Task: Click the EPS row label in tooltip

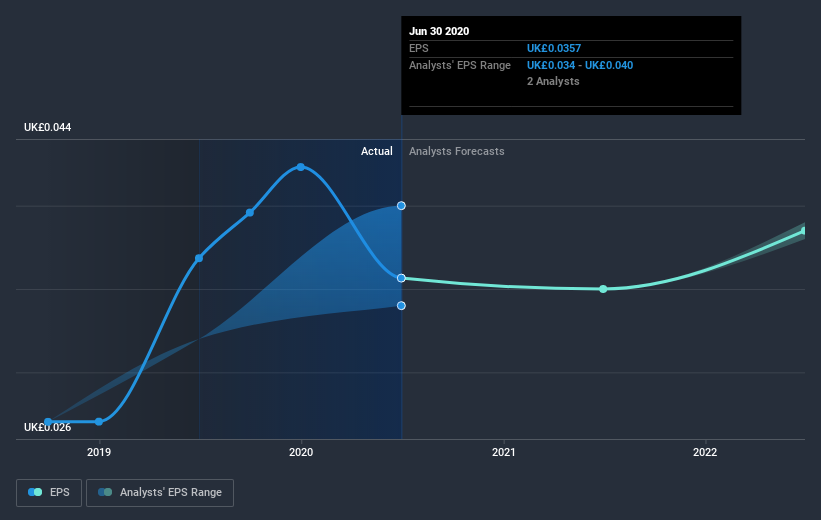Action: (419, 48)
